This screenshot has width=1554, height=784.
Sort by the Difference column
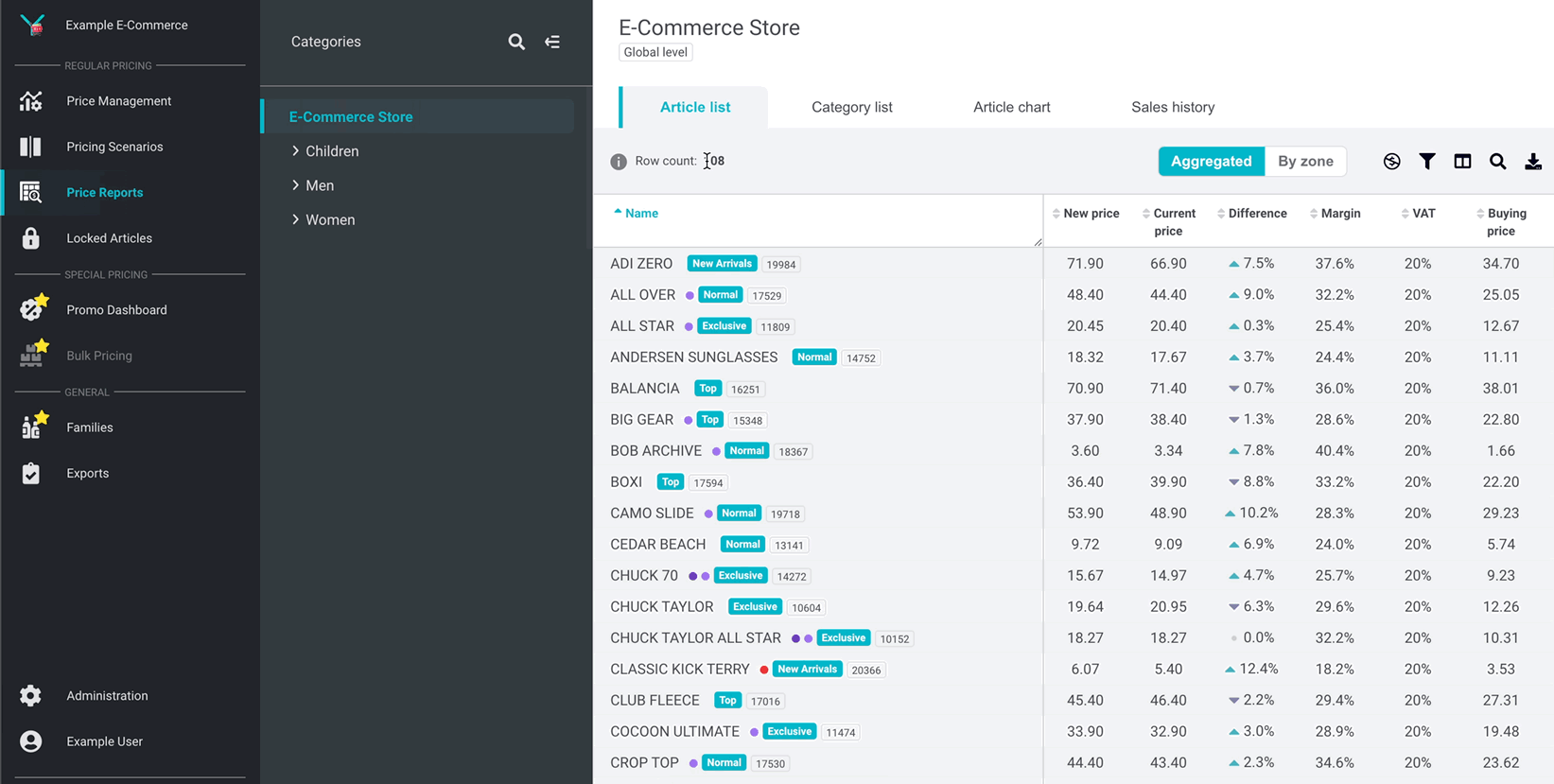1251,213
